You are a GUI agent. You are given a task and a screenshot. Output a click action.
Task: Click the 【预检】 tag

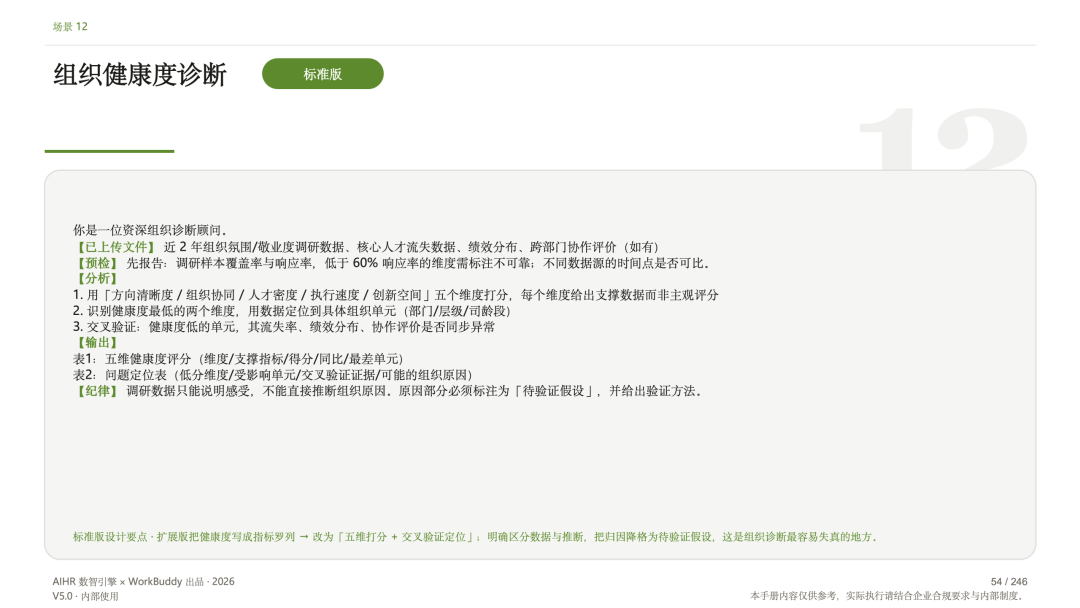point(96,263)
